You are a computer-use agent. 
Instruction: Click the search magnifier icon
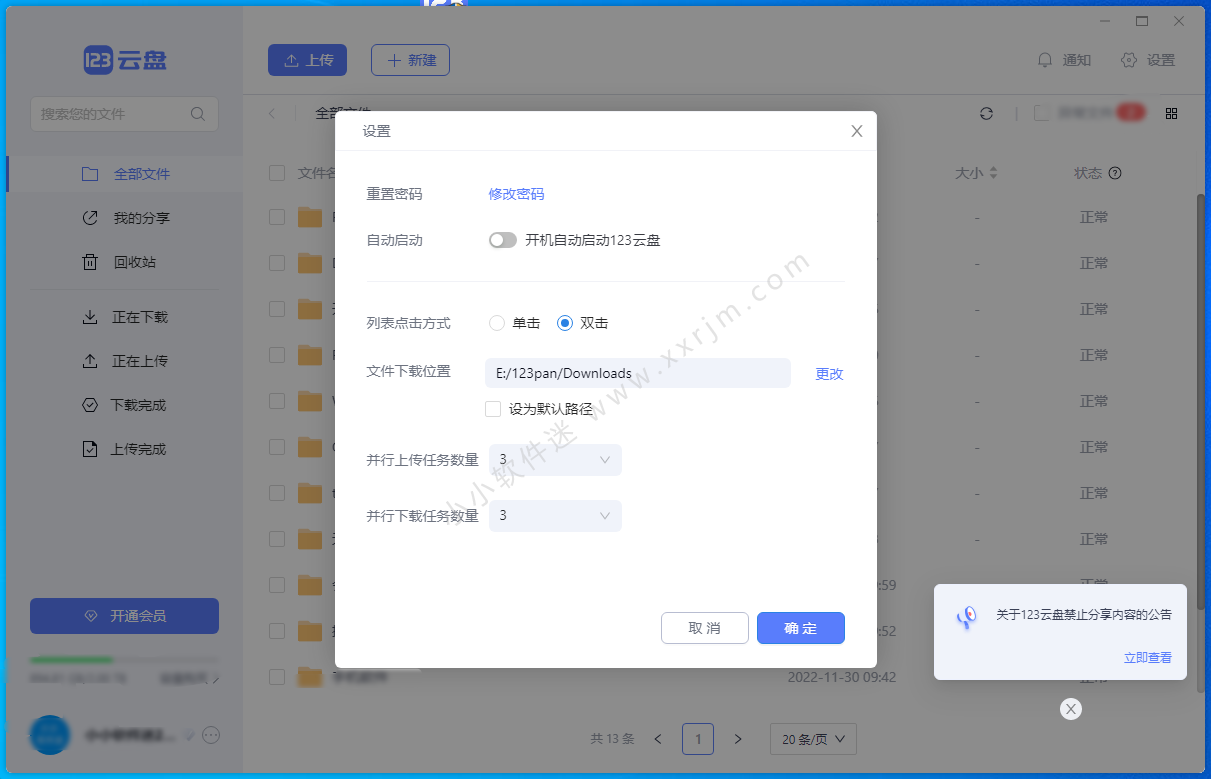[x=198, y=114]
